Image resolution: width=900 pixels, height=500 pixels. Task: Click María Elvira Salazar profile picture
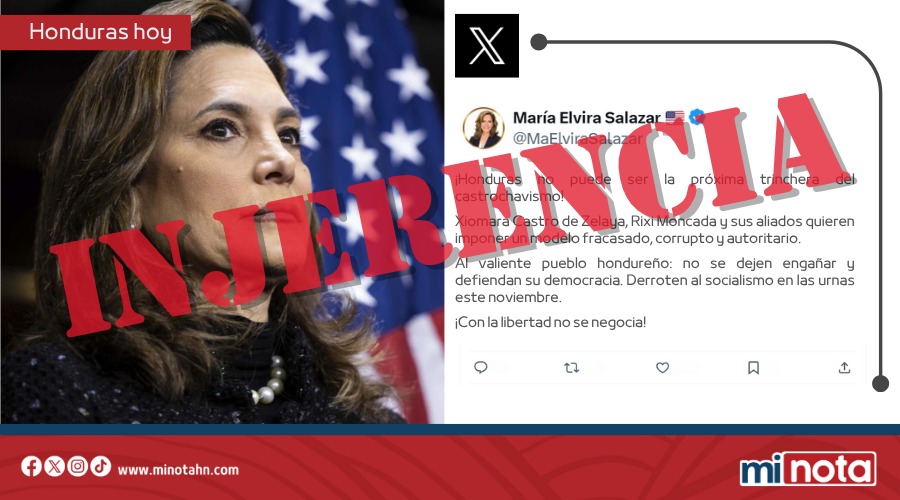pyautogui.click(x=483, y=127)
